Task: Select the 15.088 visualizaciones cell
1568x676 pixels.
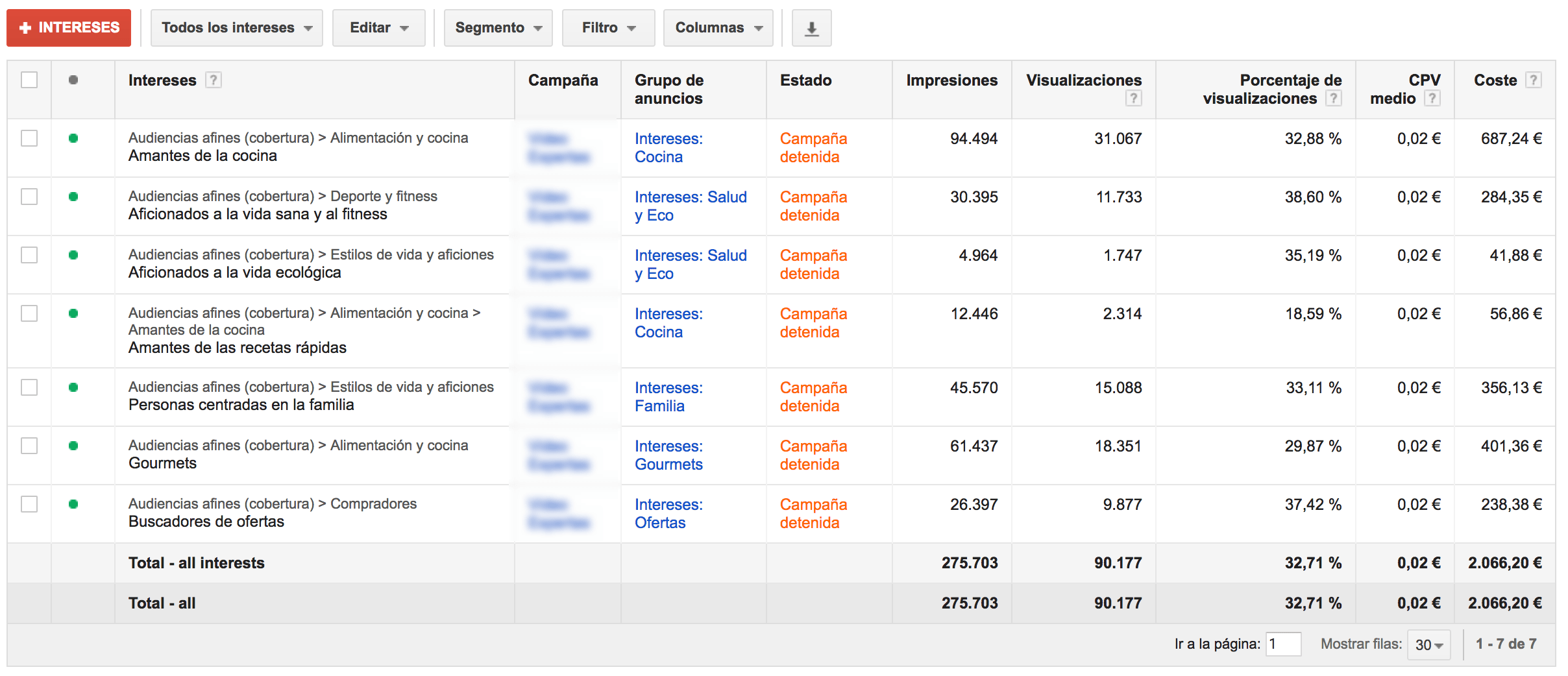Action: 1118,388
